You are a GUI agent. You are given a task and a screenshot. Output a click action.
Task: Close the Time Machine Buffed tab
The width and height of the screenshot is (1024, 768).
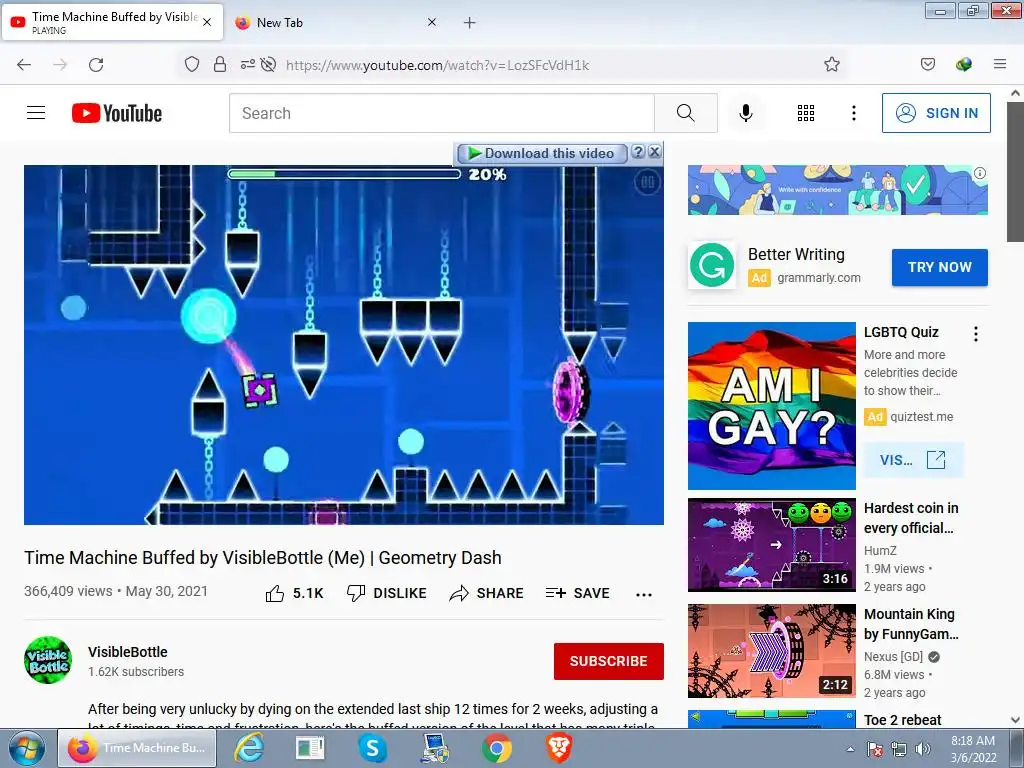point(207,22)
